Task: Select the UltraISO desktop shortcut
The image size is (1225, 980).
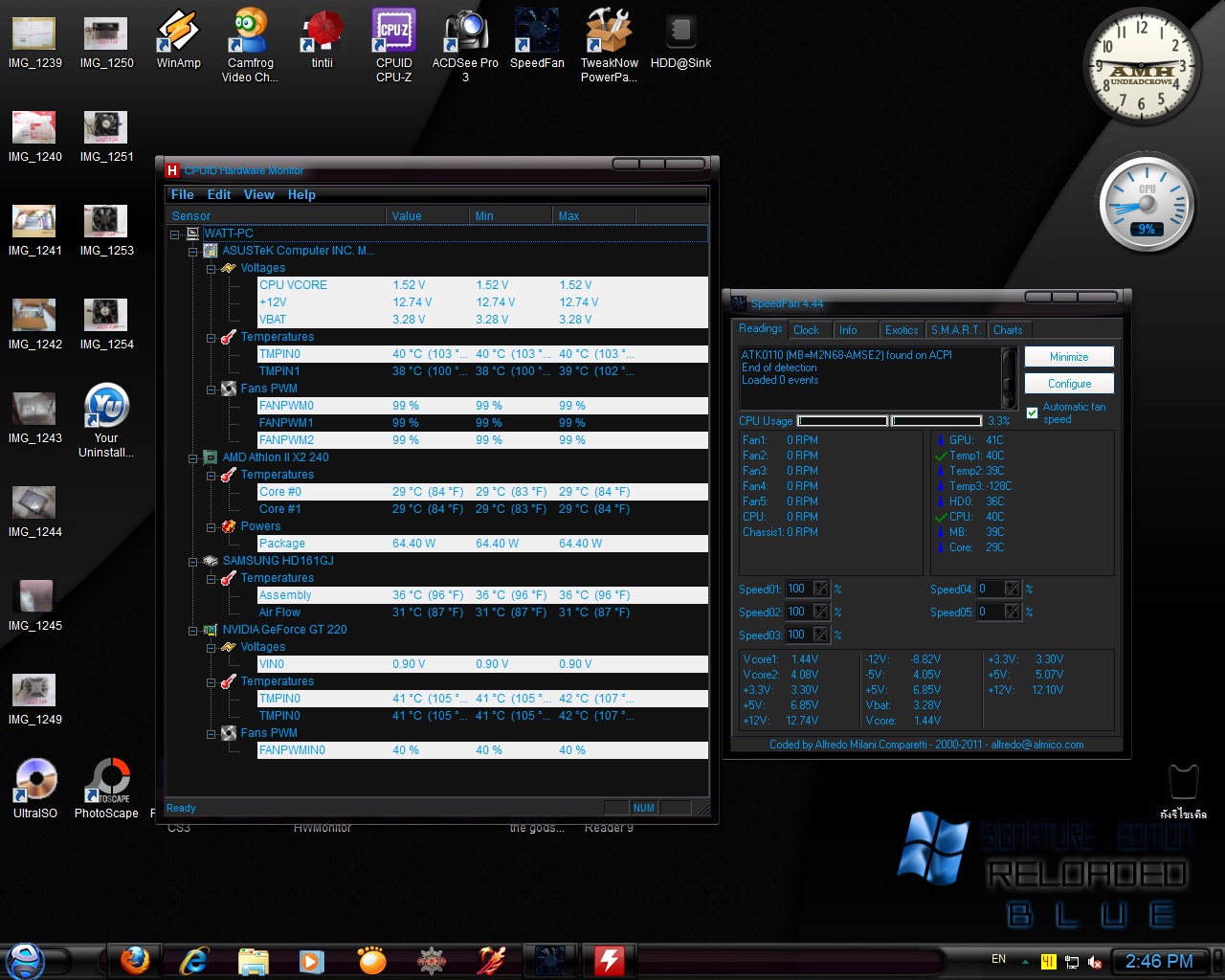Action: click(x=35, y=789)
